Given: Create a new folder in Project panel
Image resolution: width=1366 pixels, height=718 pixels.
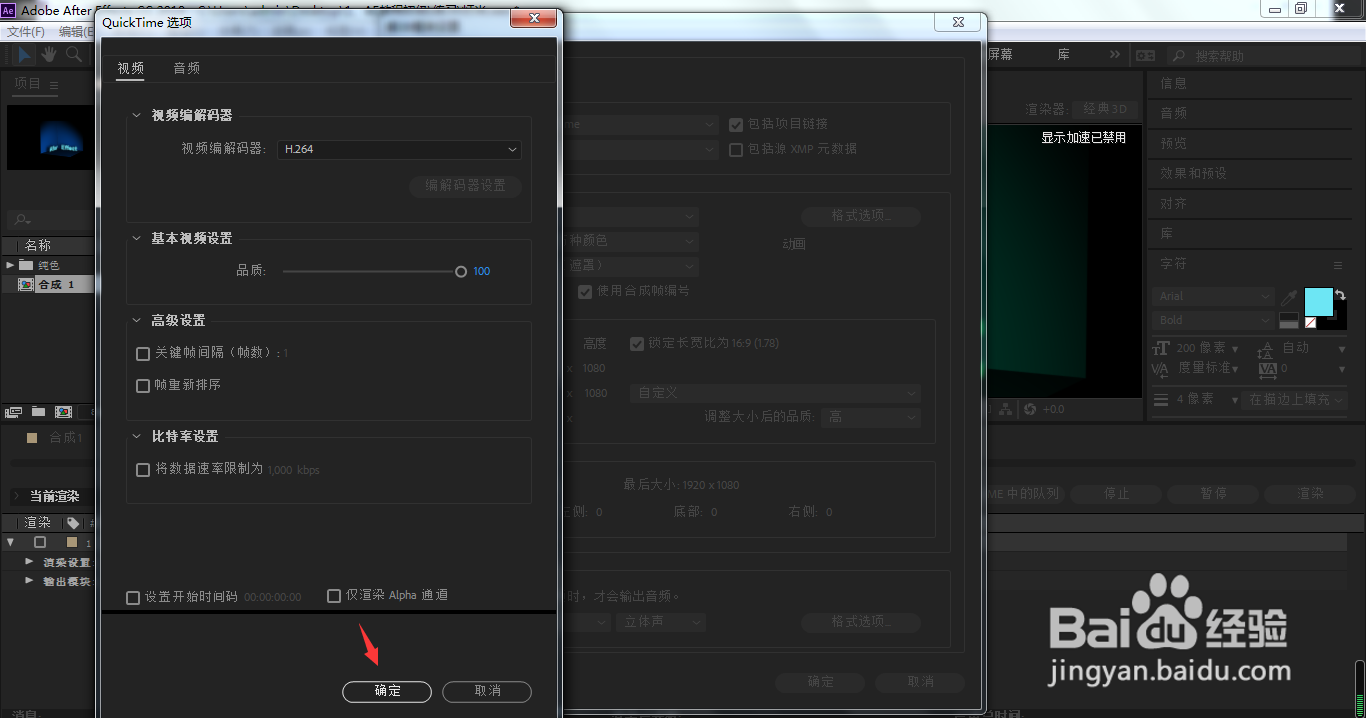Looking at the screenshot, I should (x=38, y=411).
